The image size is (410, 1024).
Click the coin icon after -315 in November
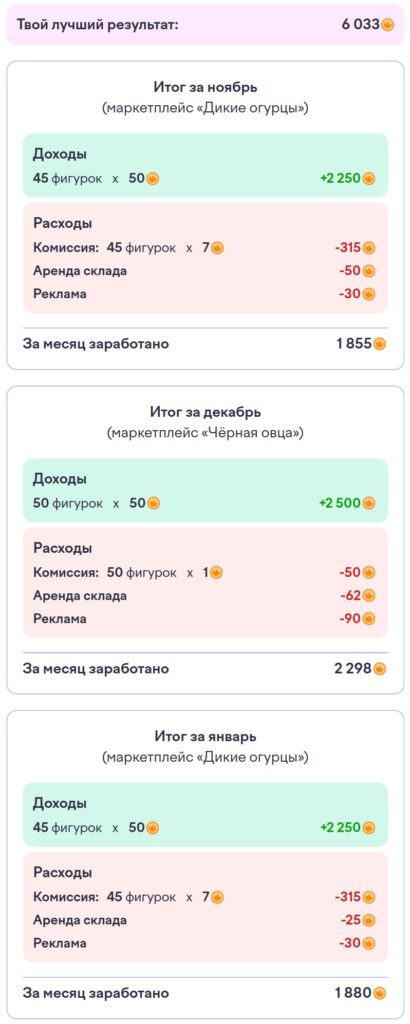tap(369, 248)
